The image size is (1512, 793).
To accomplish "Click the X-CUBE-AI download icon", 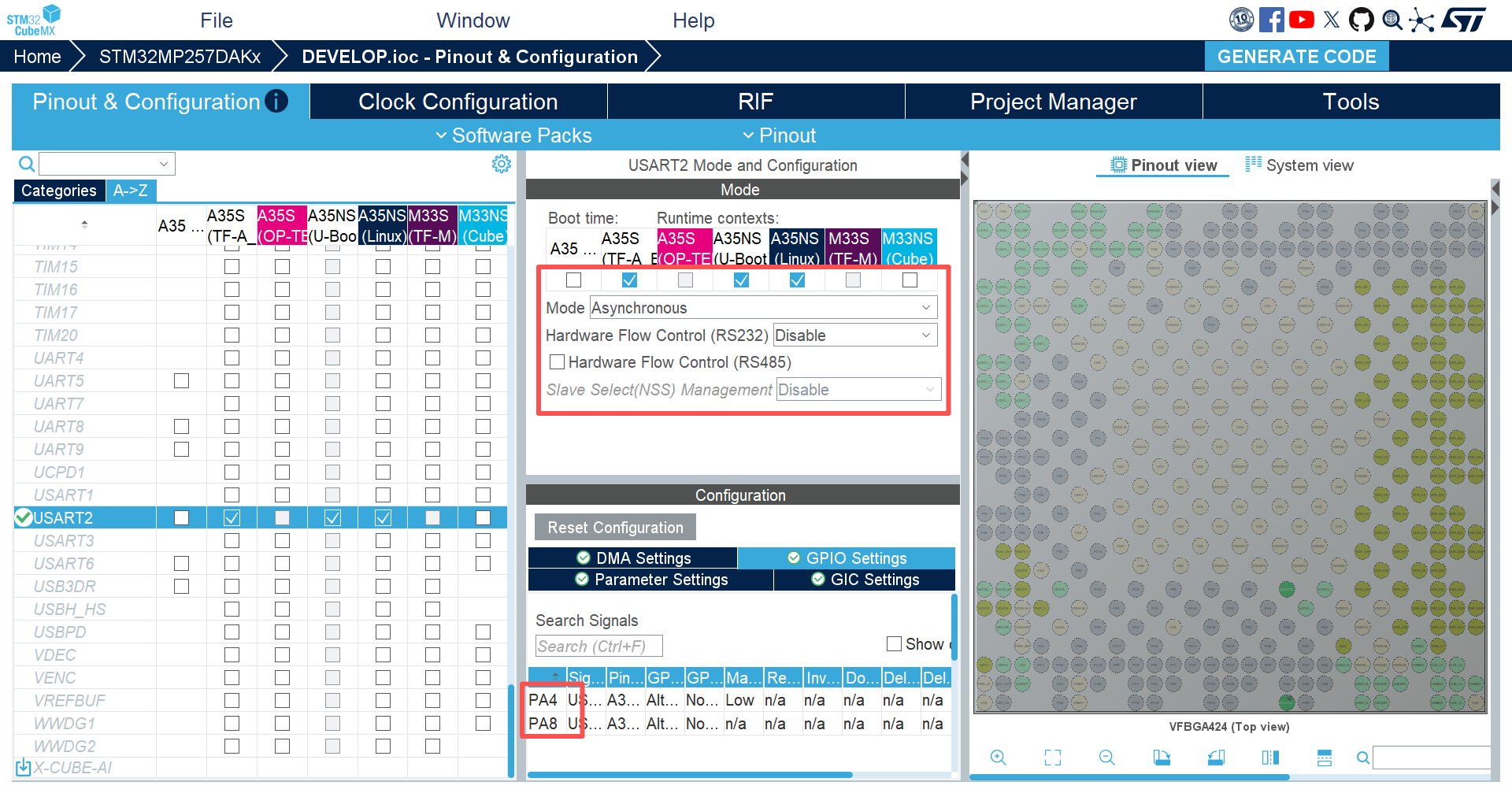I will [24, 767].
